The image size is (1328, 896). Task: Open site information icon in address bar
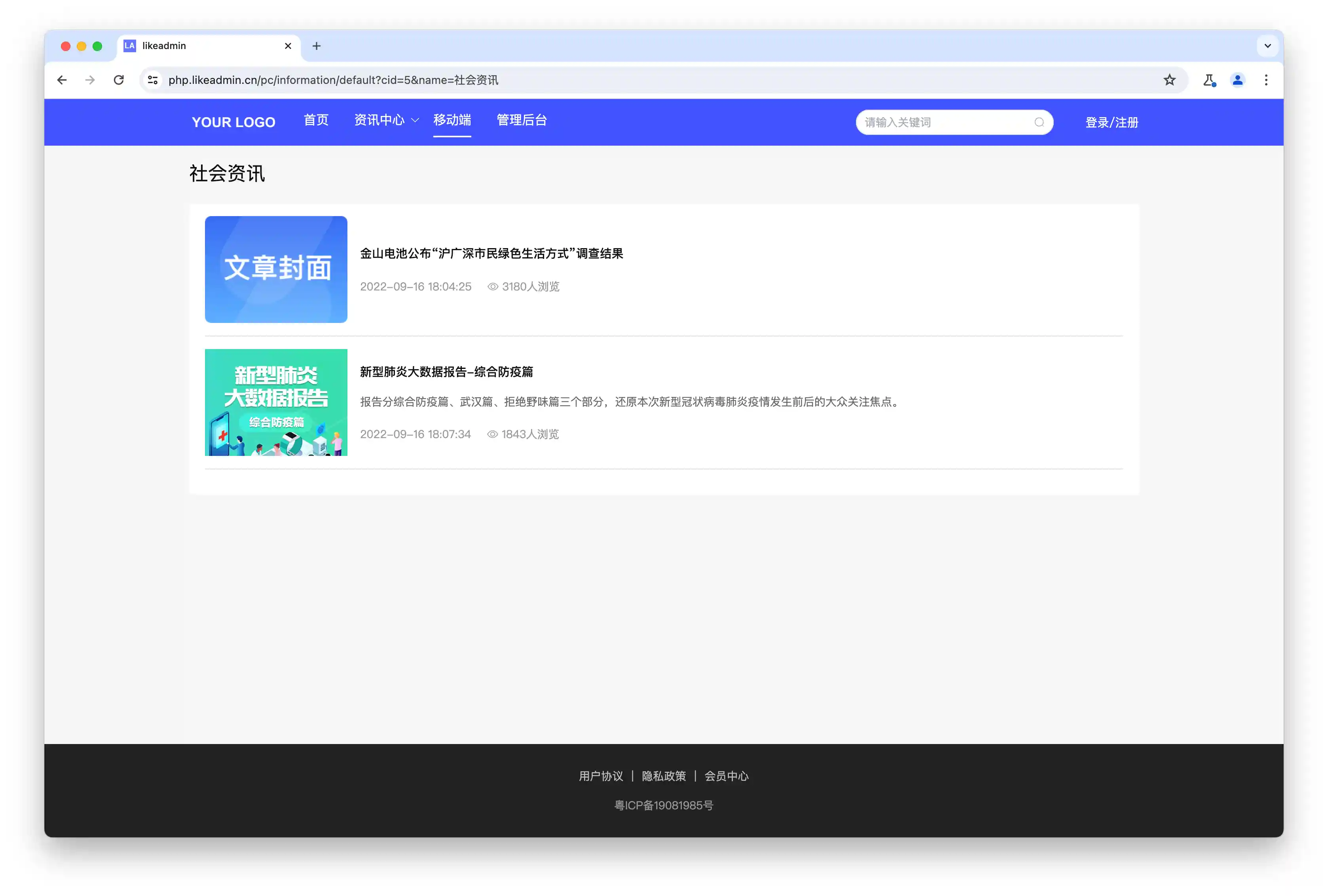click(152, 80)
